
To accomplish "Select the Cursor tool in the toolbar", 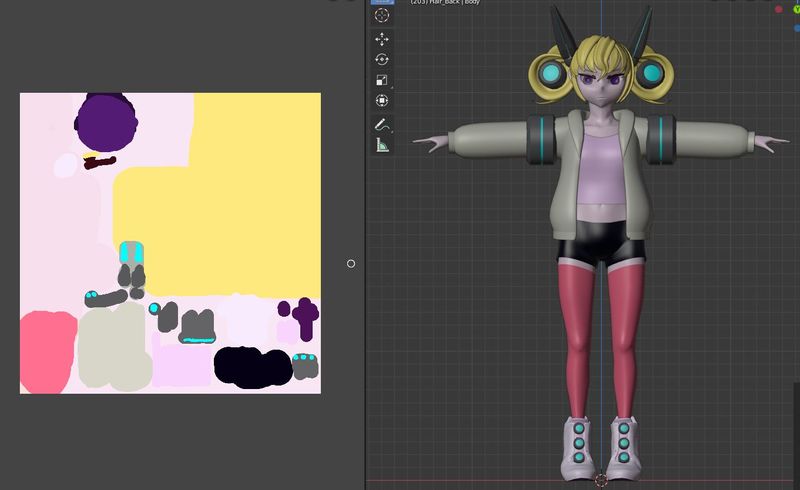I will click(x=381, y=15).
